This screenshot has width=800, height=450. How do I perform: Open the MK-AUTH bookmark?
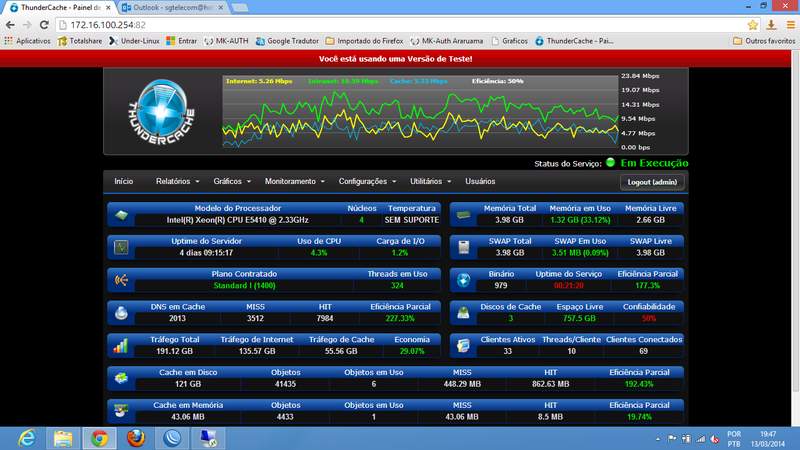(226, 41)
